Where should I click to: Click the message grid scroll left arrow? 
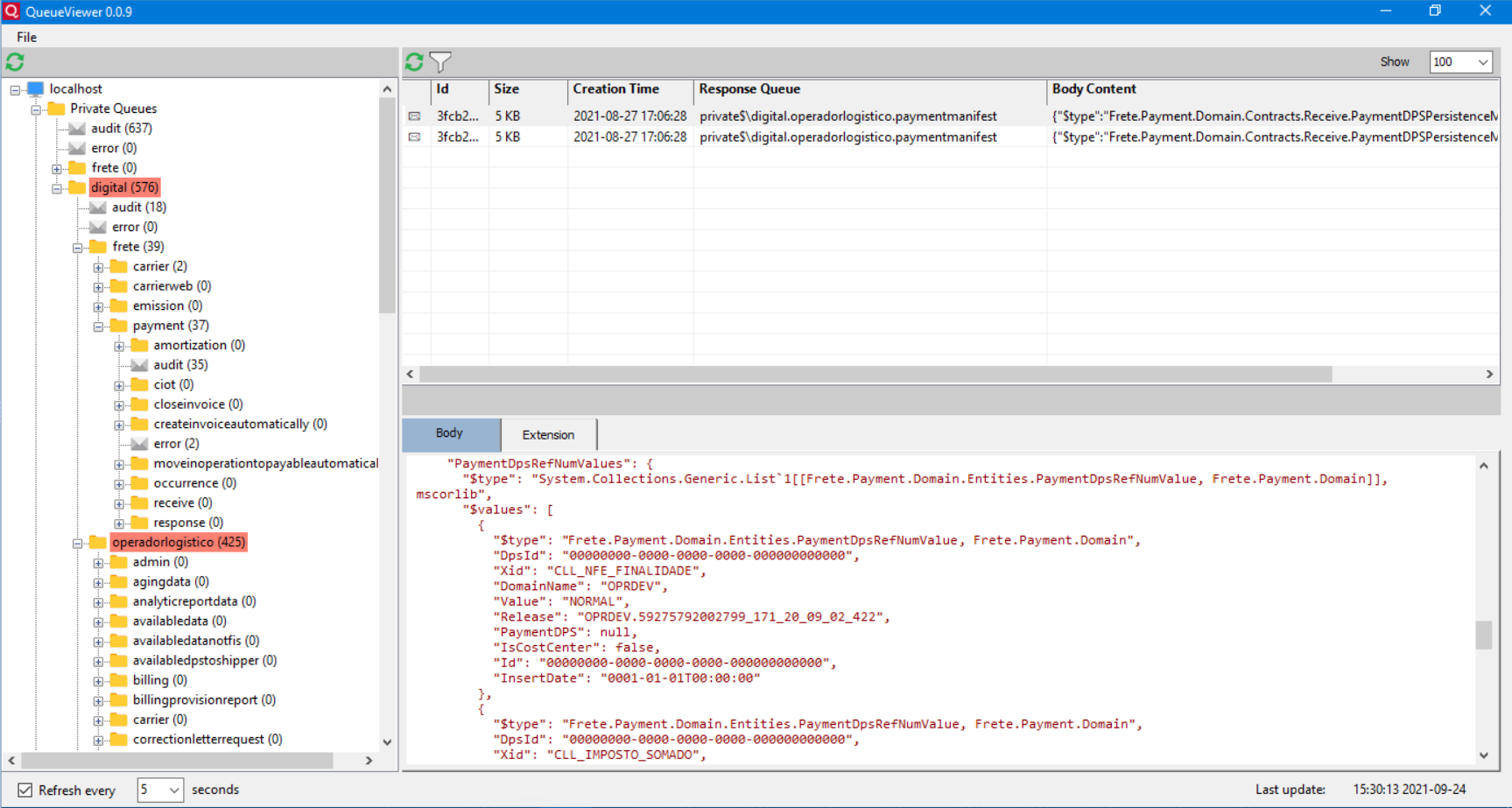pos(410,374)
